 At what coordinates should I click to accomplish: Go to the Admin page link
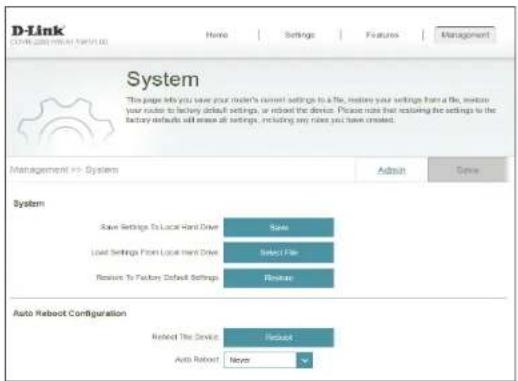click(x=391, y=170)
